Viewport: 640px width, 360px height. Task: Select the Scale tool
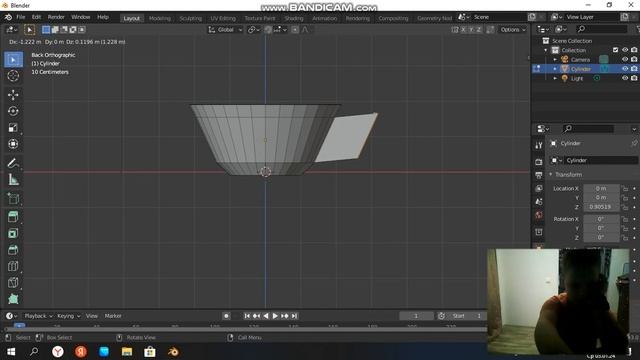click(x=13, y=128)
